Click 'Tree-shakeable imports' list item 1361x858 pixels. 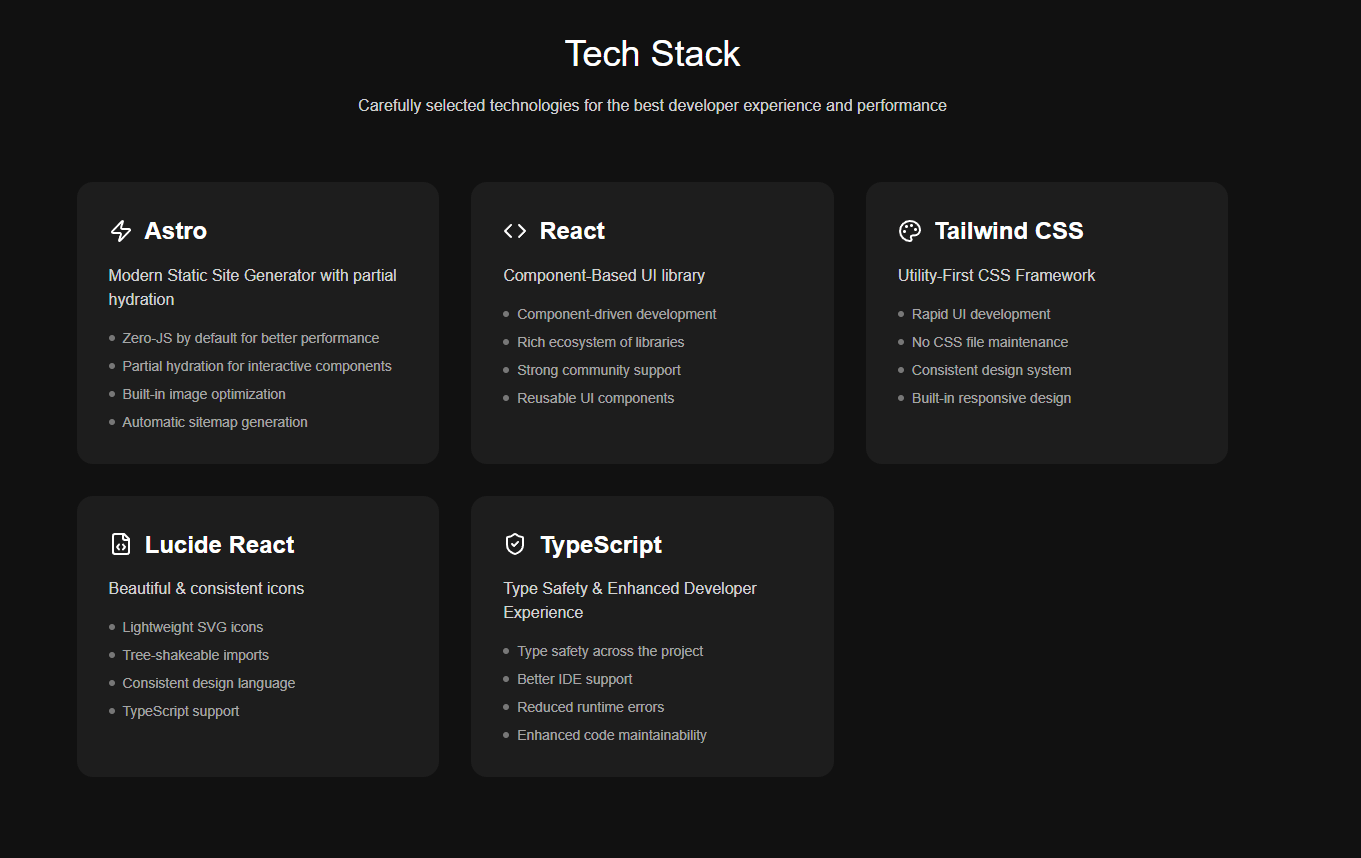[196, 655]
